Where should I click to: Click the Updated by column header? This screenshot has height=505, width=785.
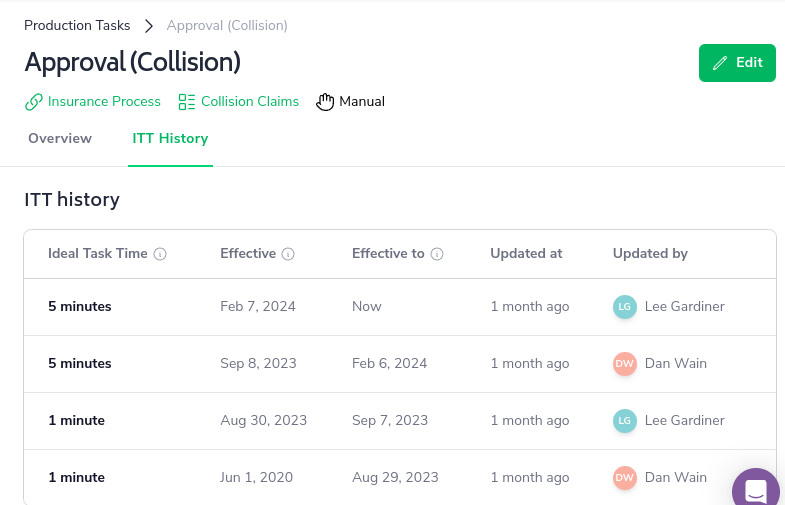tap(650, 254)
